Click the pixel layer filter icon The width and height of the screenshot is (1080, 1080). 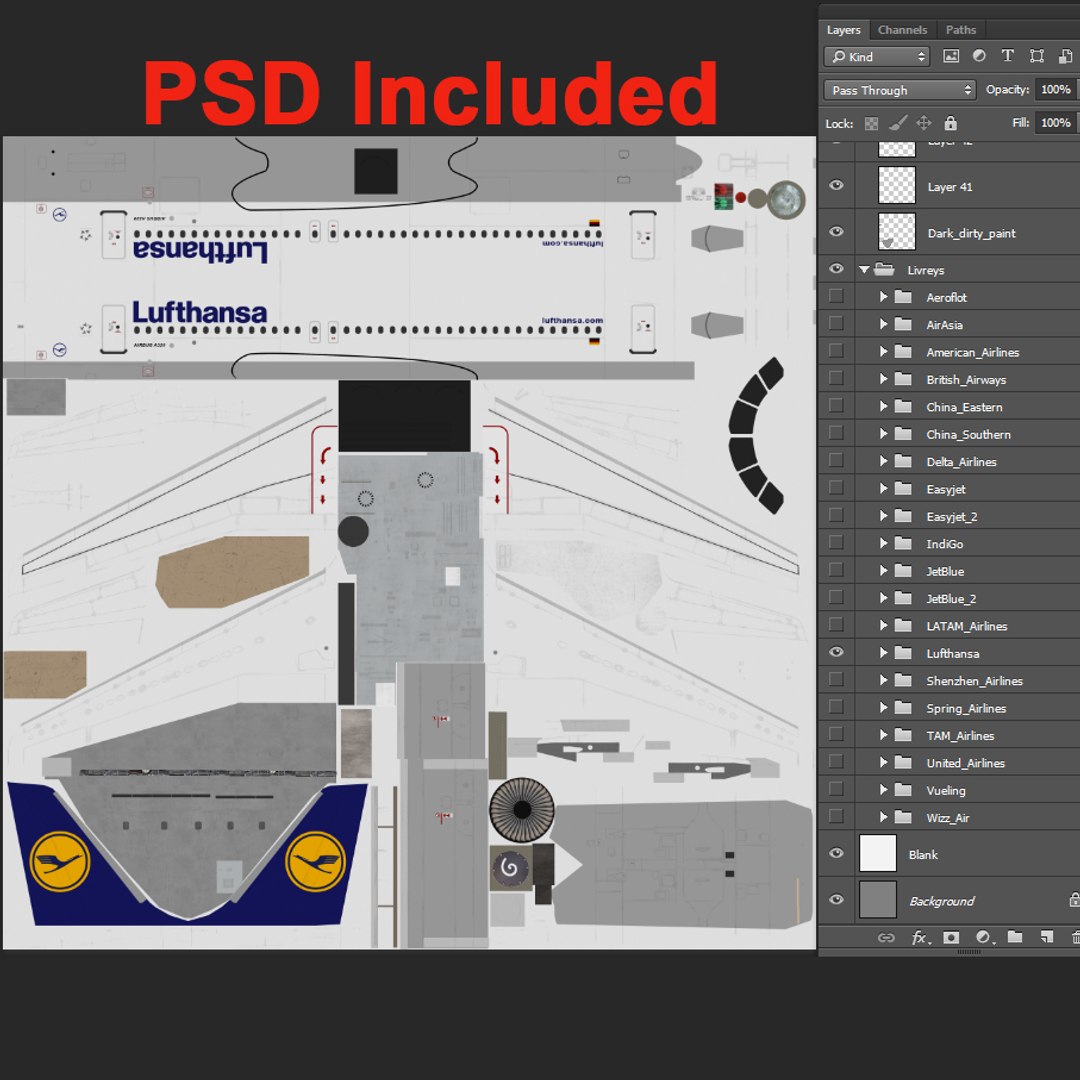click(951, 56)
